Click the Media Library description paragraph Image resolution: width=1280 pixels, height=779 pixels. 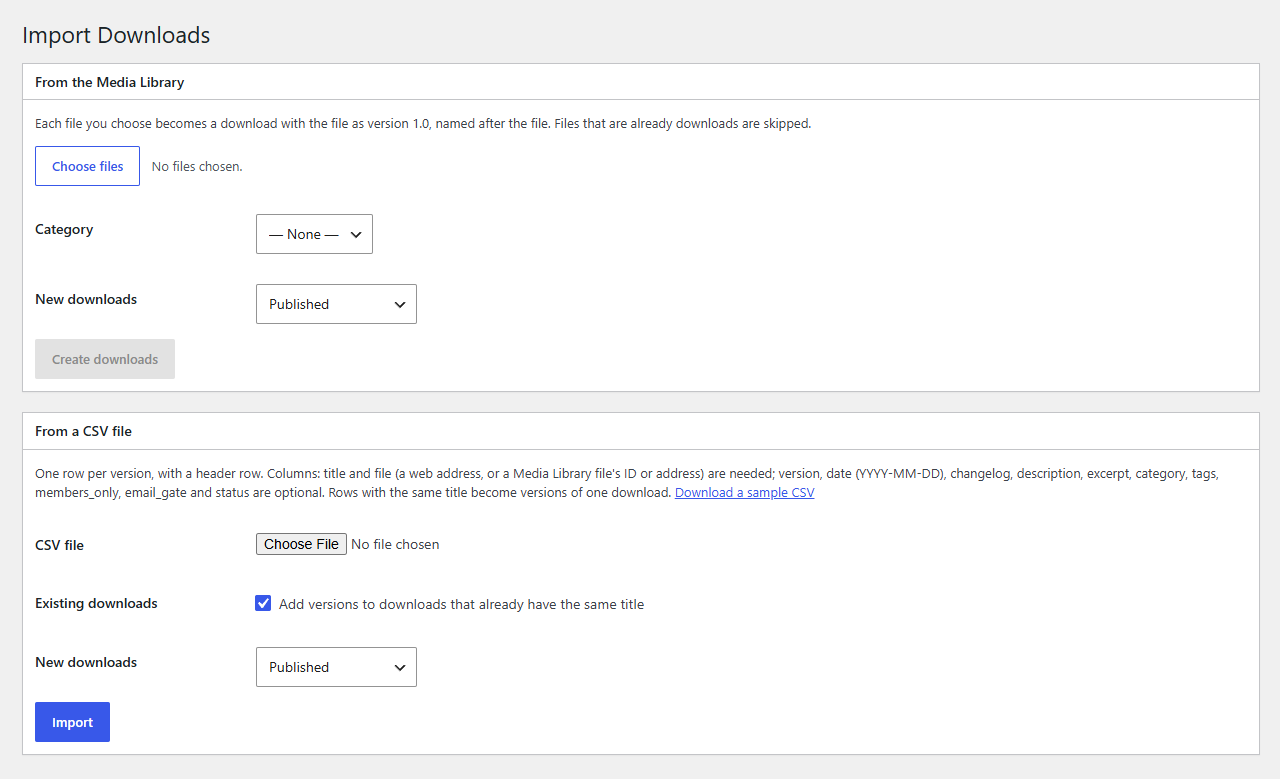pyautogui.click(x=423, y=124)
